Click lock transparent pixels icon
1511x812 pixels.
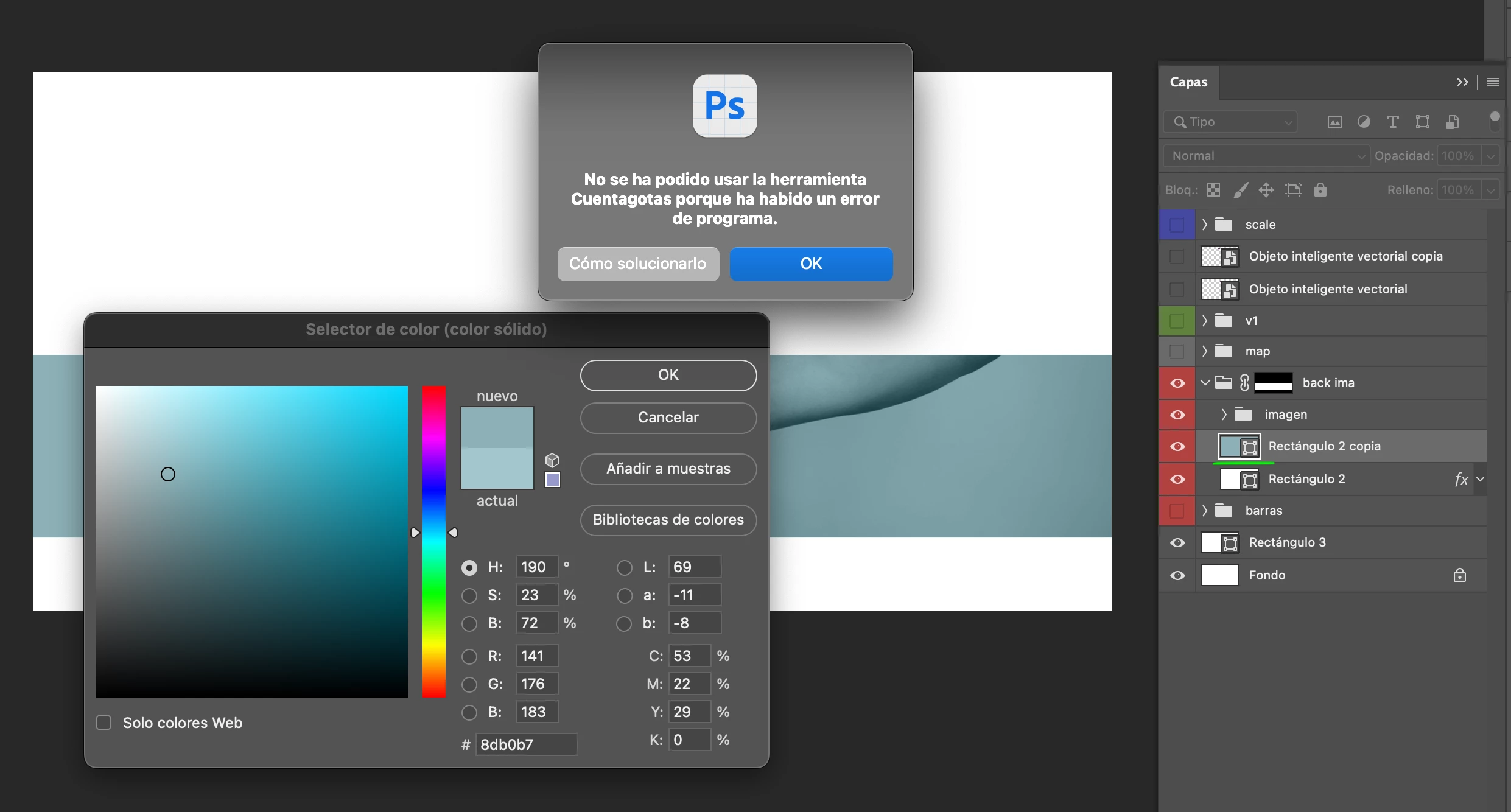pyautogui.click(x=1213, y=190)
